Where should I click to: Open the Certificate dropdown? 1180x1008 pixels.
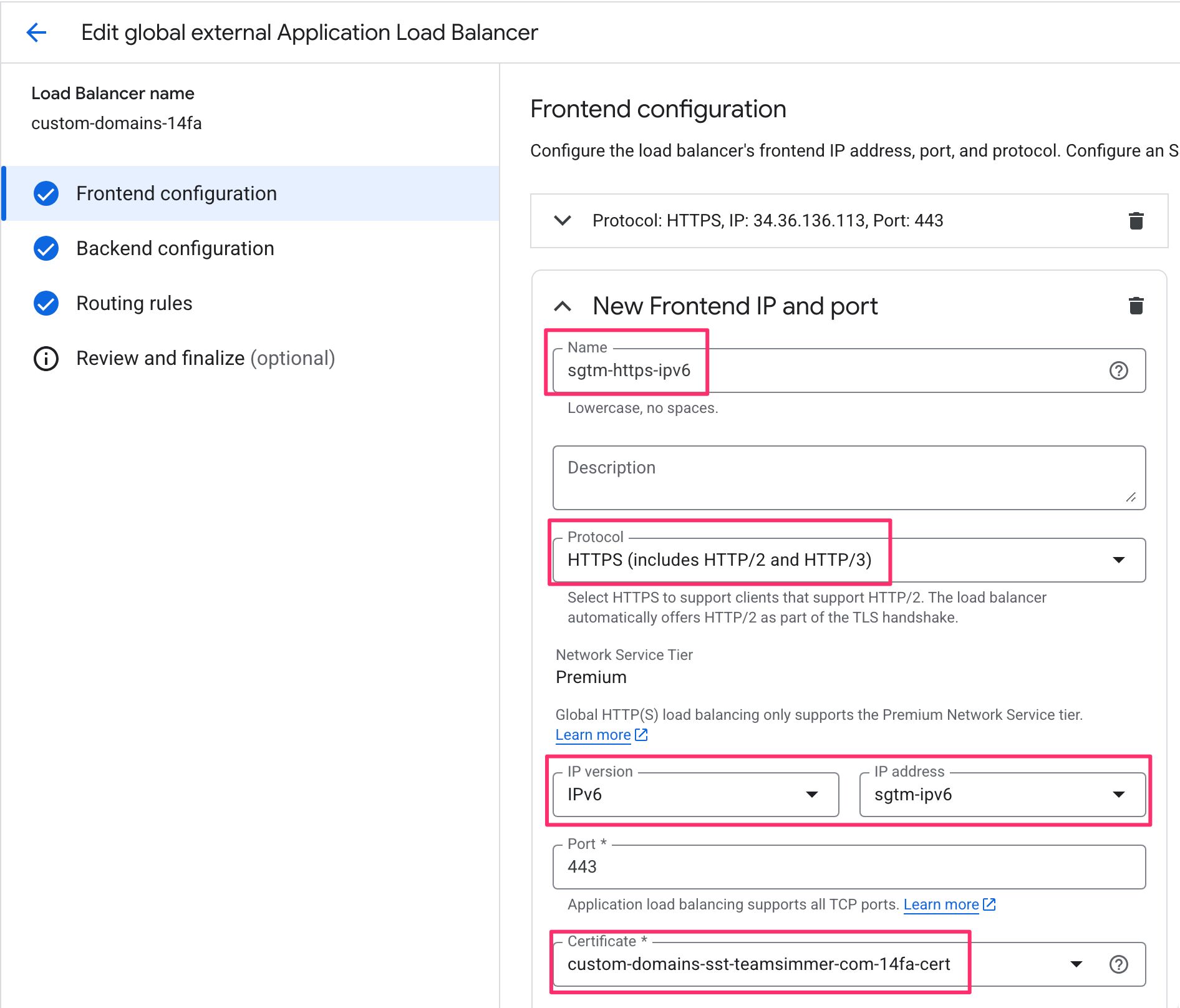coord(1076,964)
